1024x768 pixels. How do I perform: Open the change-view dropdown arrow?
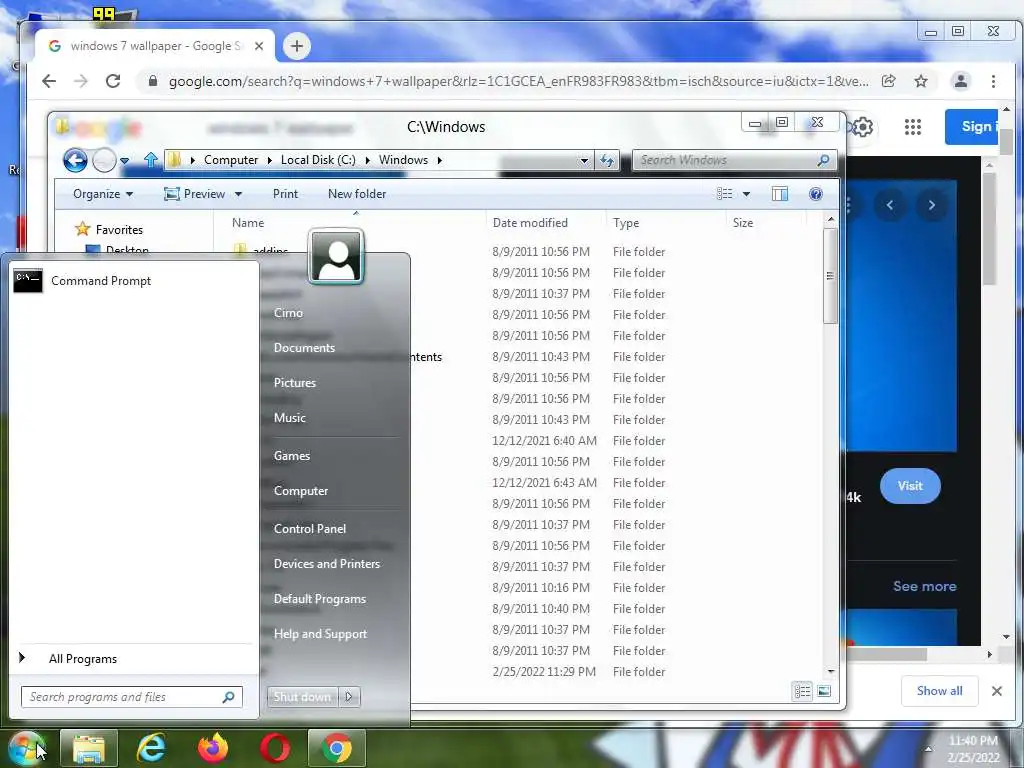click(746, 194)
